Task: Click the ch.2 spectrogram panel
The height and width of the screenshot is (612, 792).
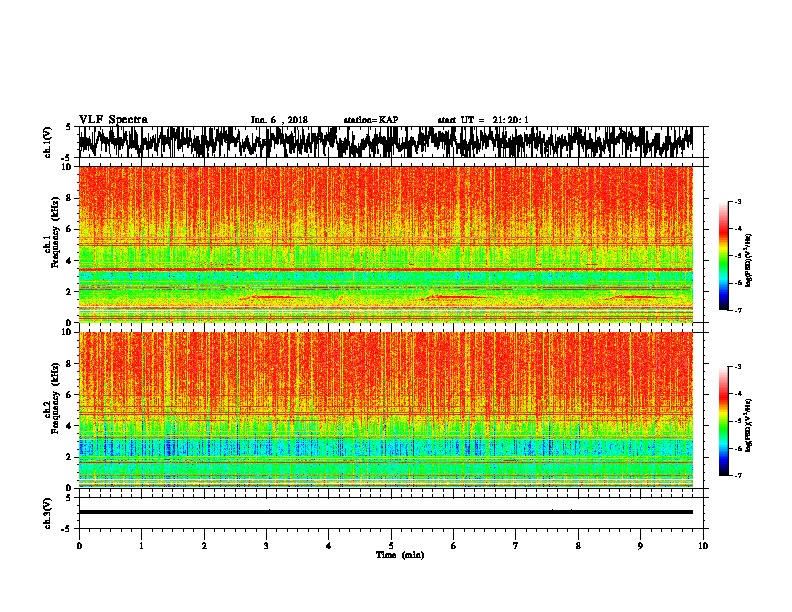Action: point(385,410)
